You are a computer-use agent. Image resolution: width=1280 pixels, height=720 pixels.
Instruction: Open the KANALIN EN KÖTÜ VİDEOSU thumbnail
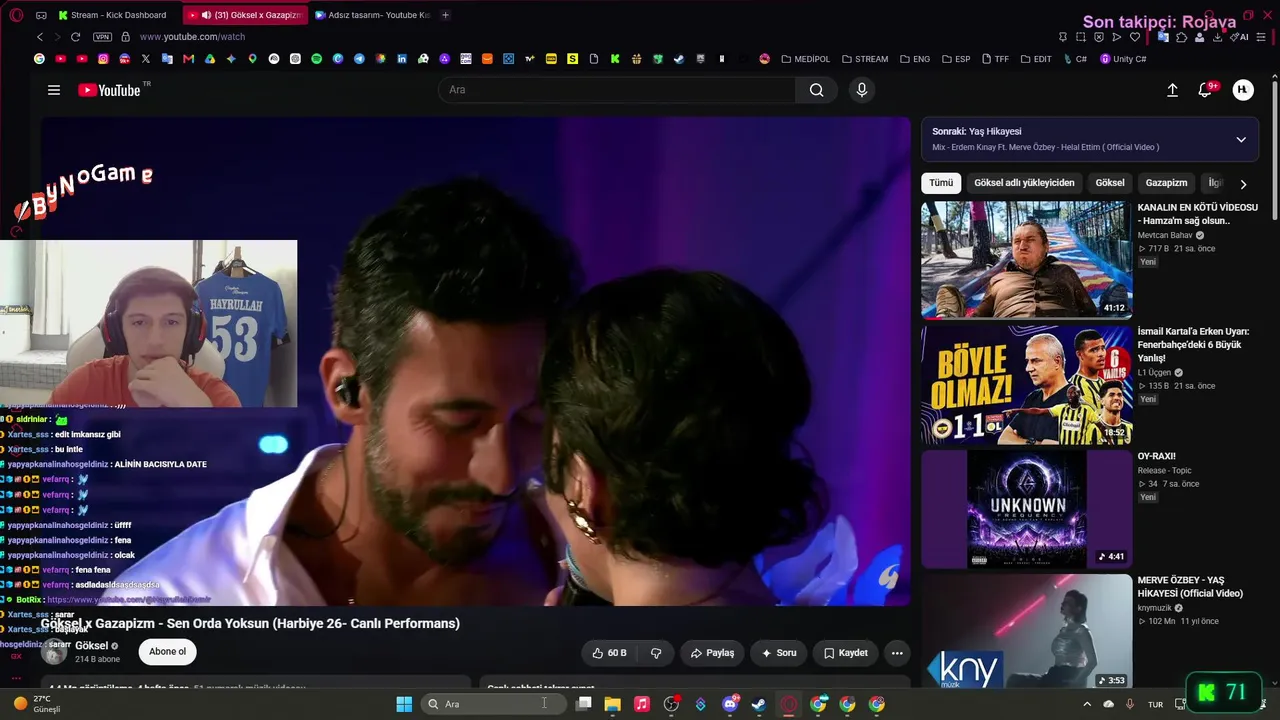click(x=1027, y=260)
